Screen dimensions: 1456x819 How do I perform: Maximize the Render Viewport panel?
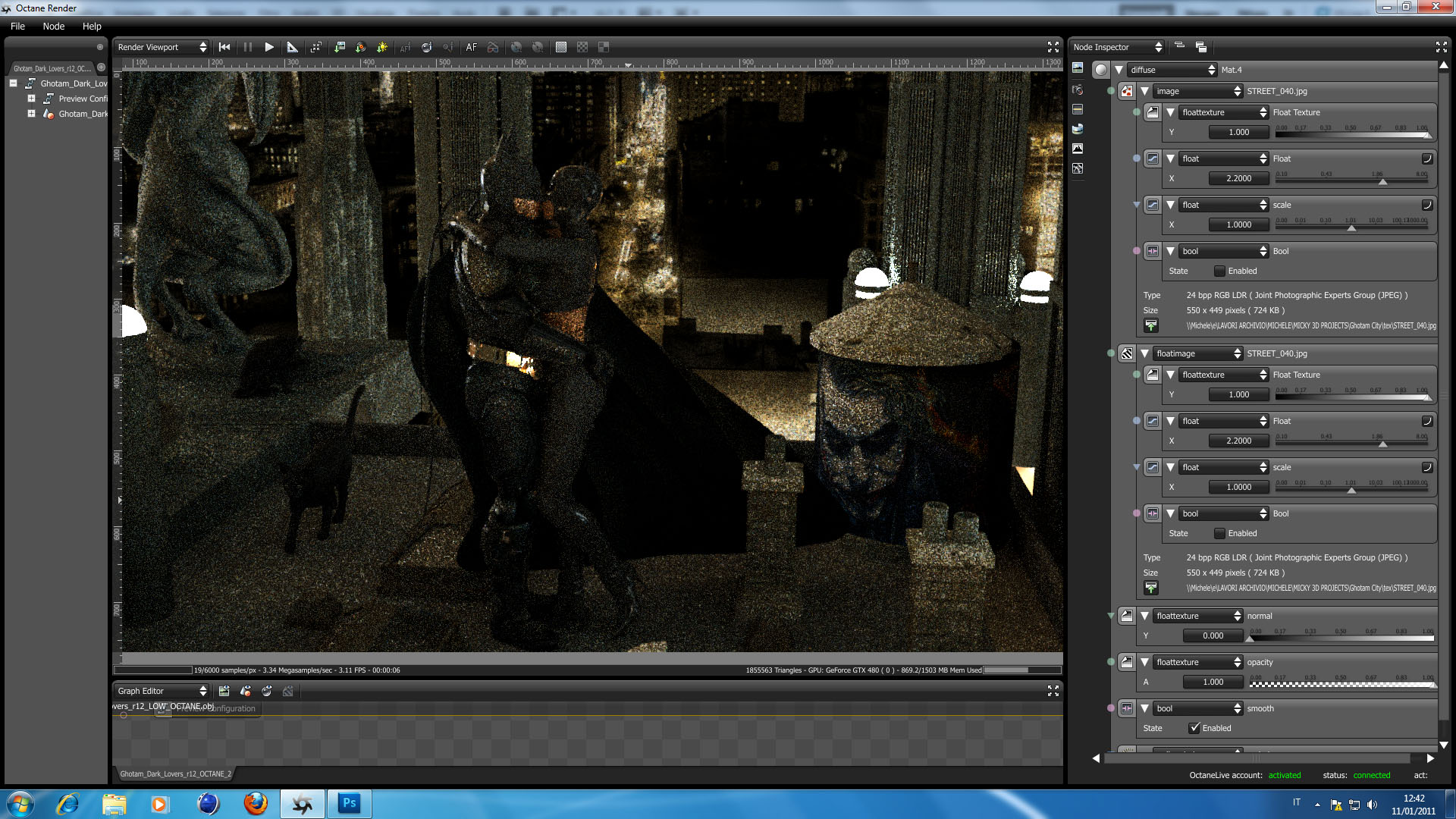(1053, 47)
